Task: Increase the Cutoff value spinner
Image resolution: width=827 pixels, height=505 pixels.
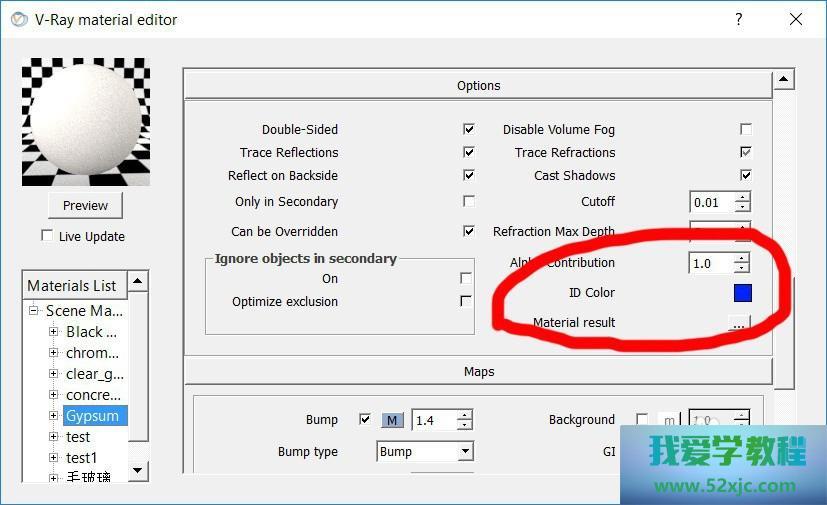Action: [x=741, y=197]
